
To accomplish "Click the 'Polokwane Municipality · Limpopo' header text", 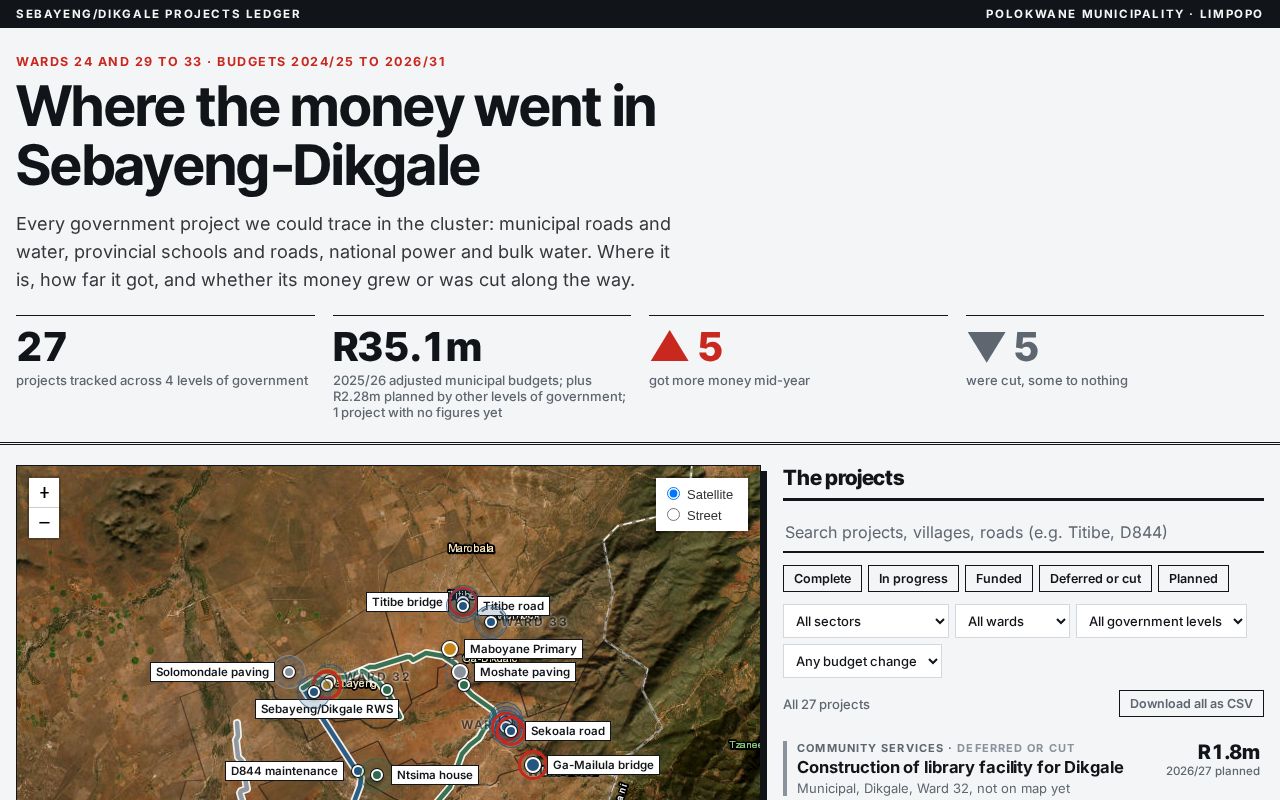I will pyautogui.click(x=1125, y=14).
